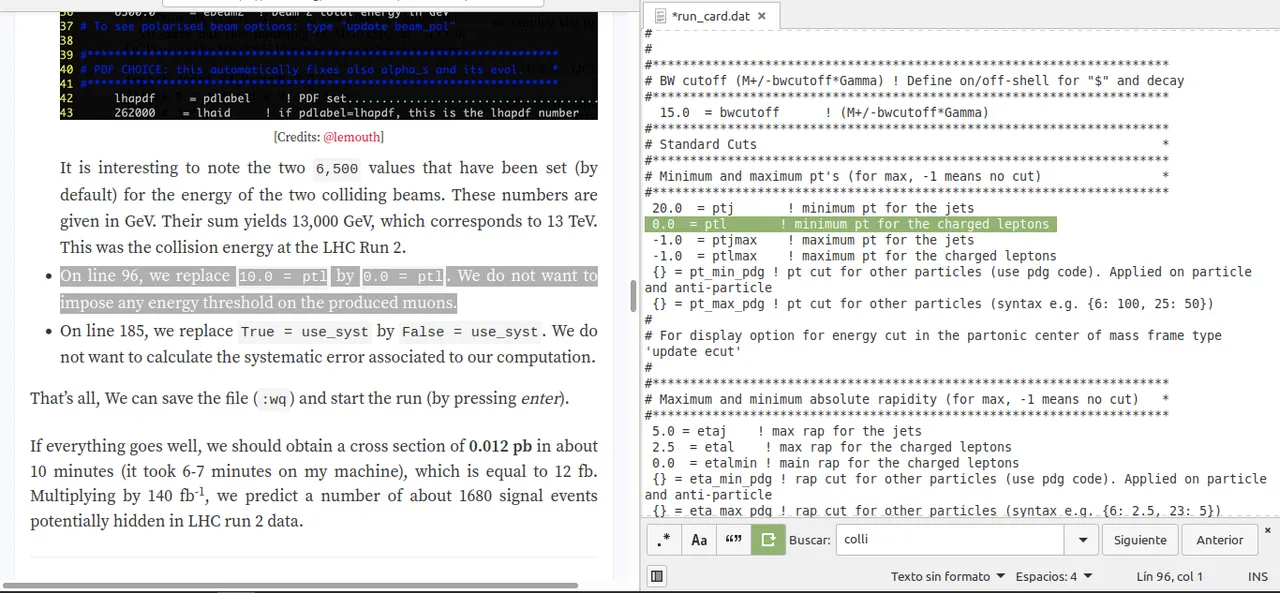Toggle the side panel icon
1280x593 pixels.
[657, 576]
